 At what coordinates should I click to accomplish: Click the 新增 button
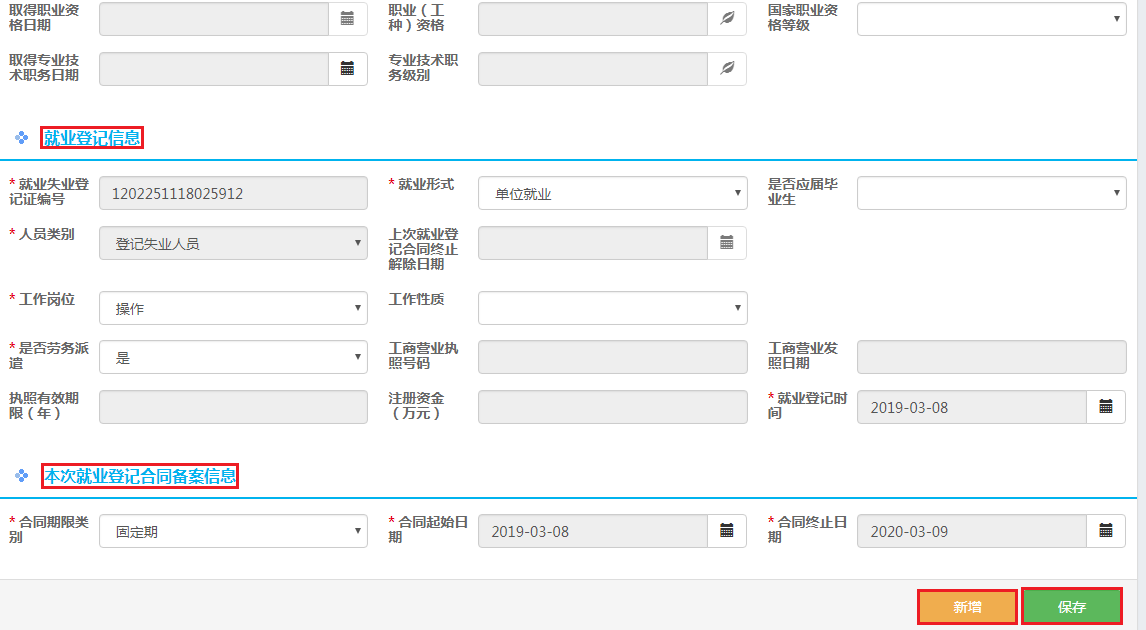point(967,607)
